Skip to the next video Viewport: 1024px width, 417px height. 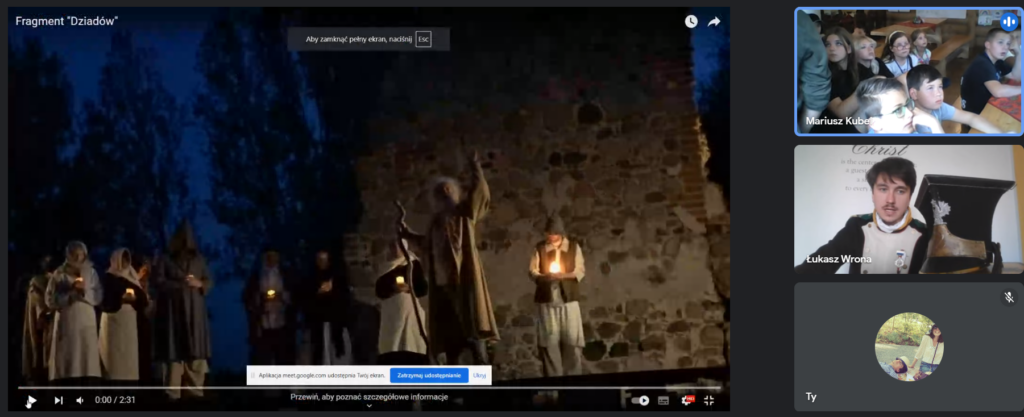pos(58,400)
